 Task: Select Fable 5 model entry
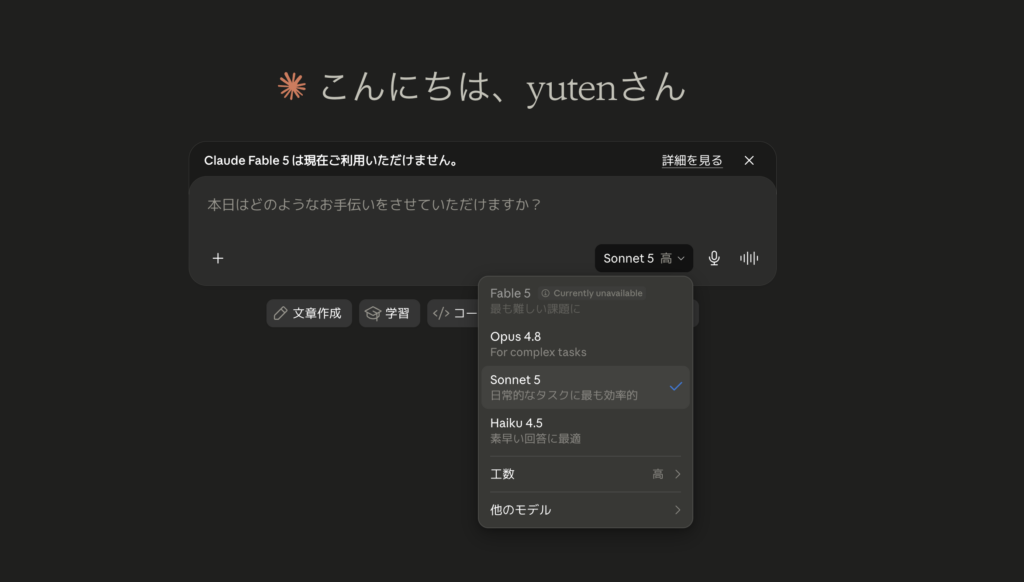point(585,300)
